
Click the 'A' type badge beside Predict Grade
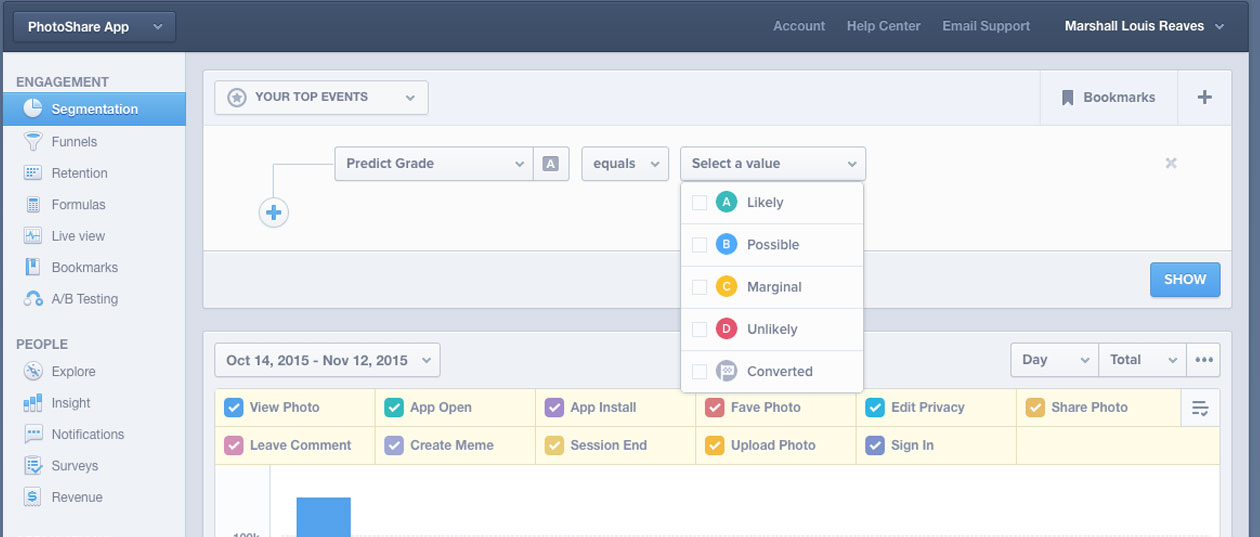(x=550, y=164)
